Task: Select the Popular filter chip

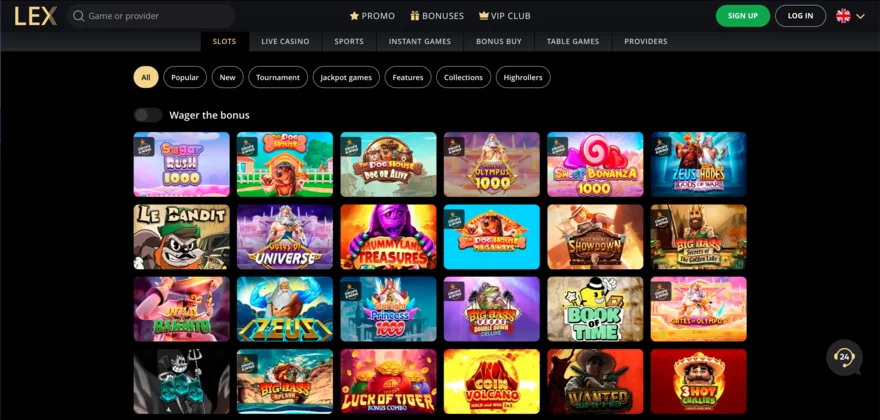Action: (185, 77)
